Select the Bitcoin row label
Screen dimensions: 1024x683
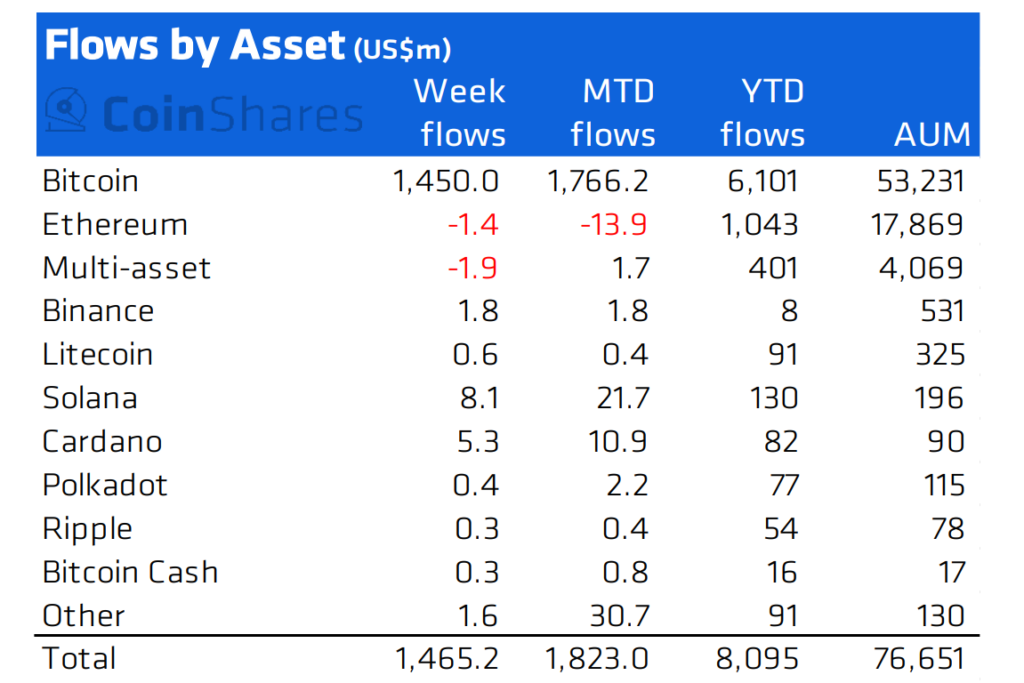90,181
